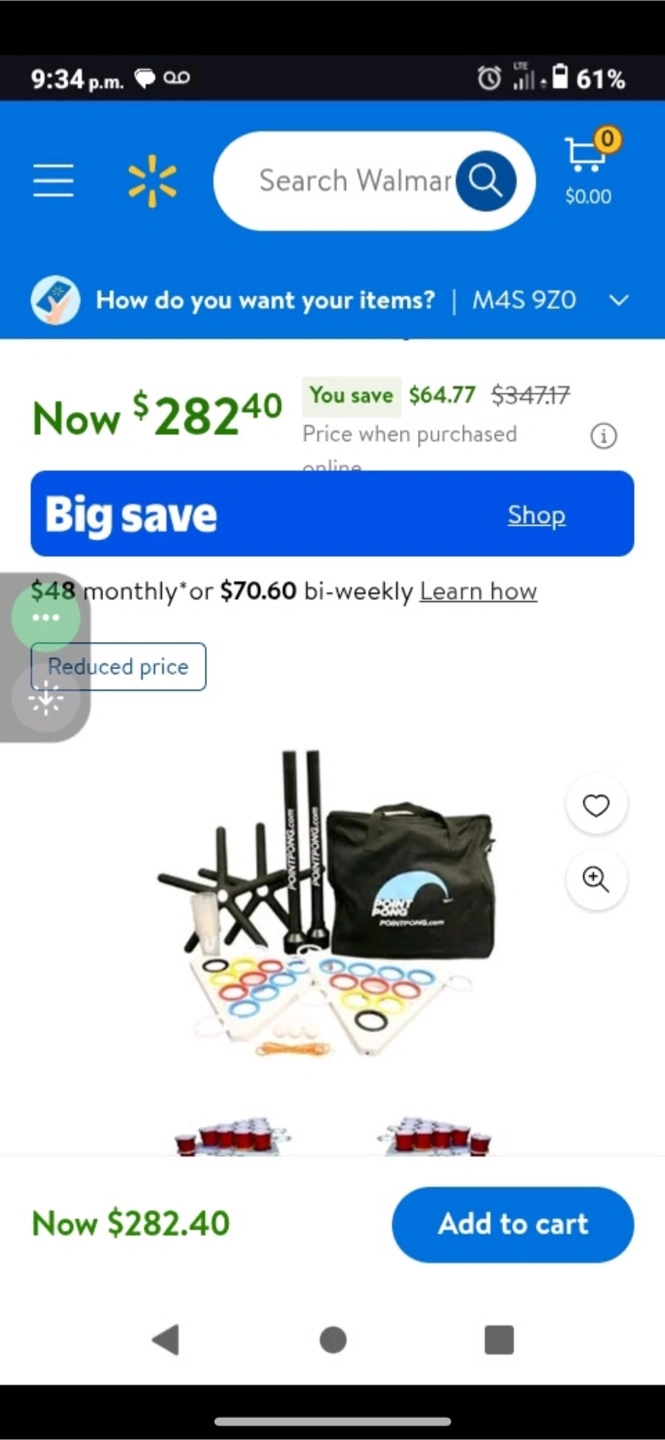Open the 'Learn how' financing link
The width and height of the screenshot is (665, 1440).
point(478,591)
